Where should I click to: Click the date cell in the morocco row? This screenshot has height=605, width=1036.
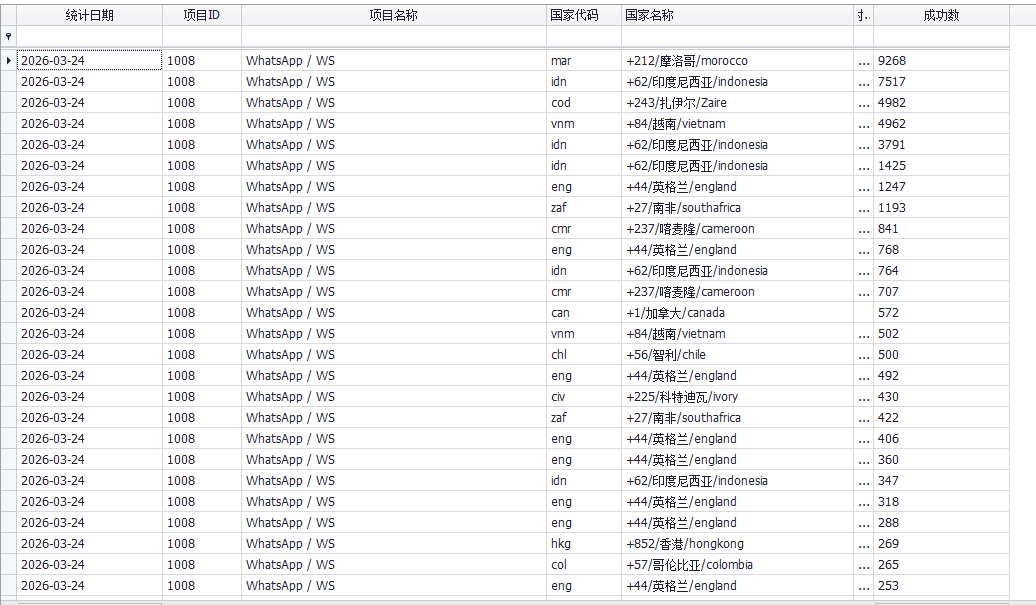pyautogui.click(x=89, y=60)
